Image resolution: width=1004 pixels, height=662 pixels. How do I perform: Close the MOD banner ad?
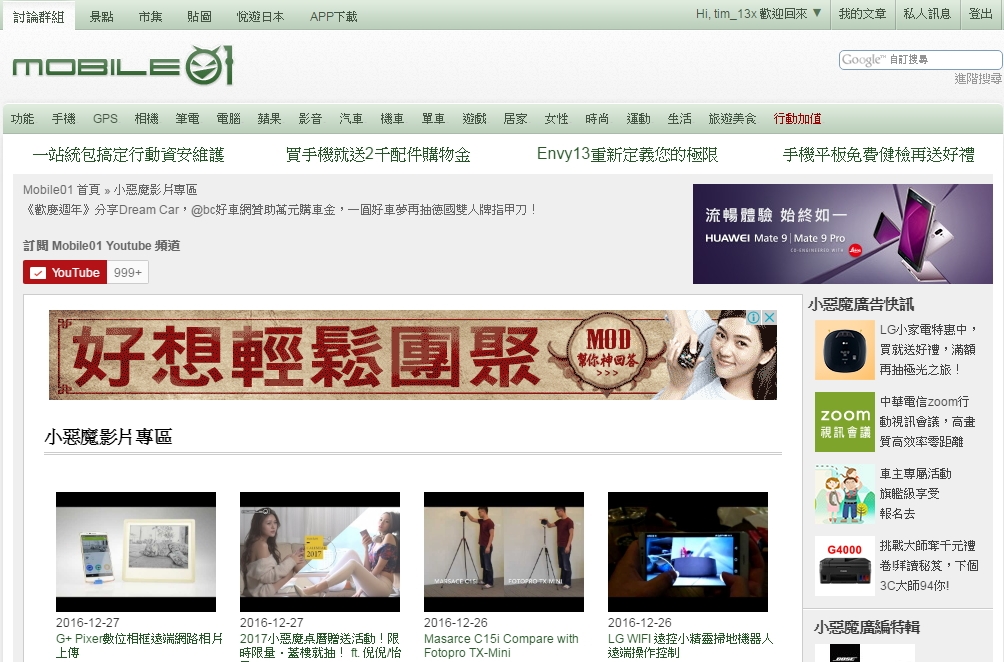tap(770, 317)
